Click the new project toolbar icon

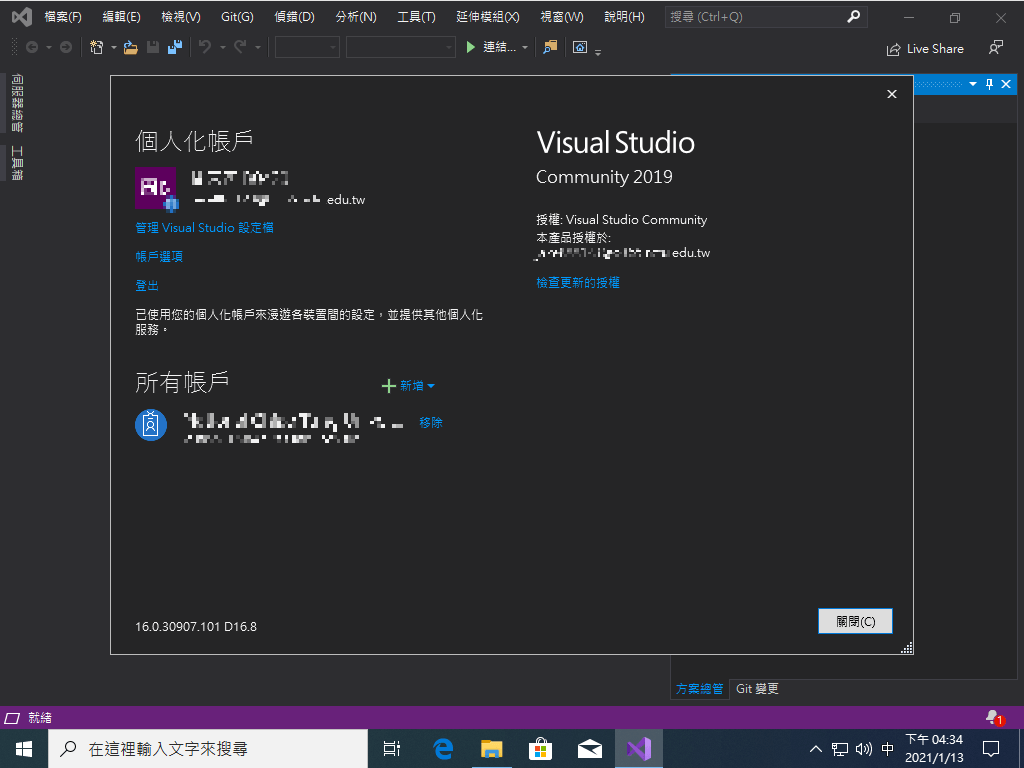pos(96,47)
